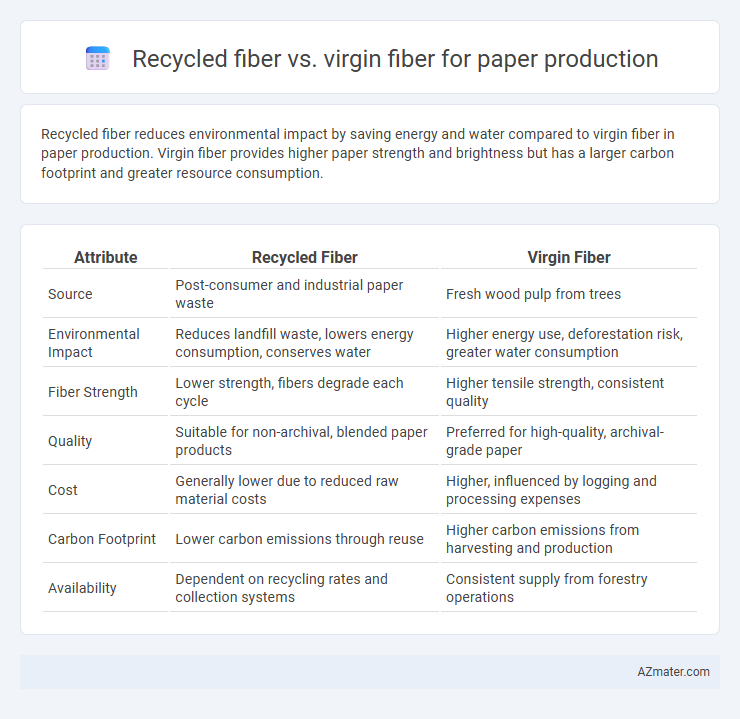The width and height of the screenshot is (740, 719).
Task: Click 'Generally lower due to reduced raw' cell
Action: (304, 490)
